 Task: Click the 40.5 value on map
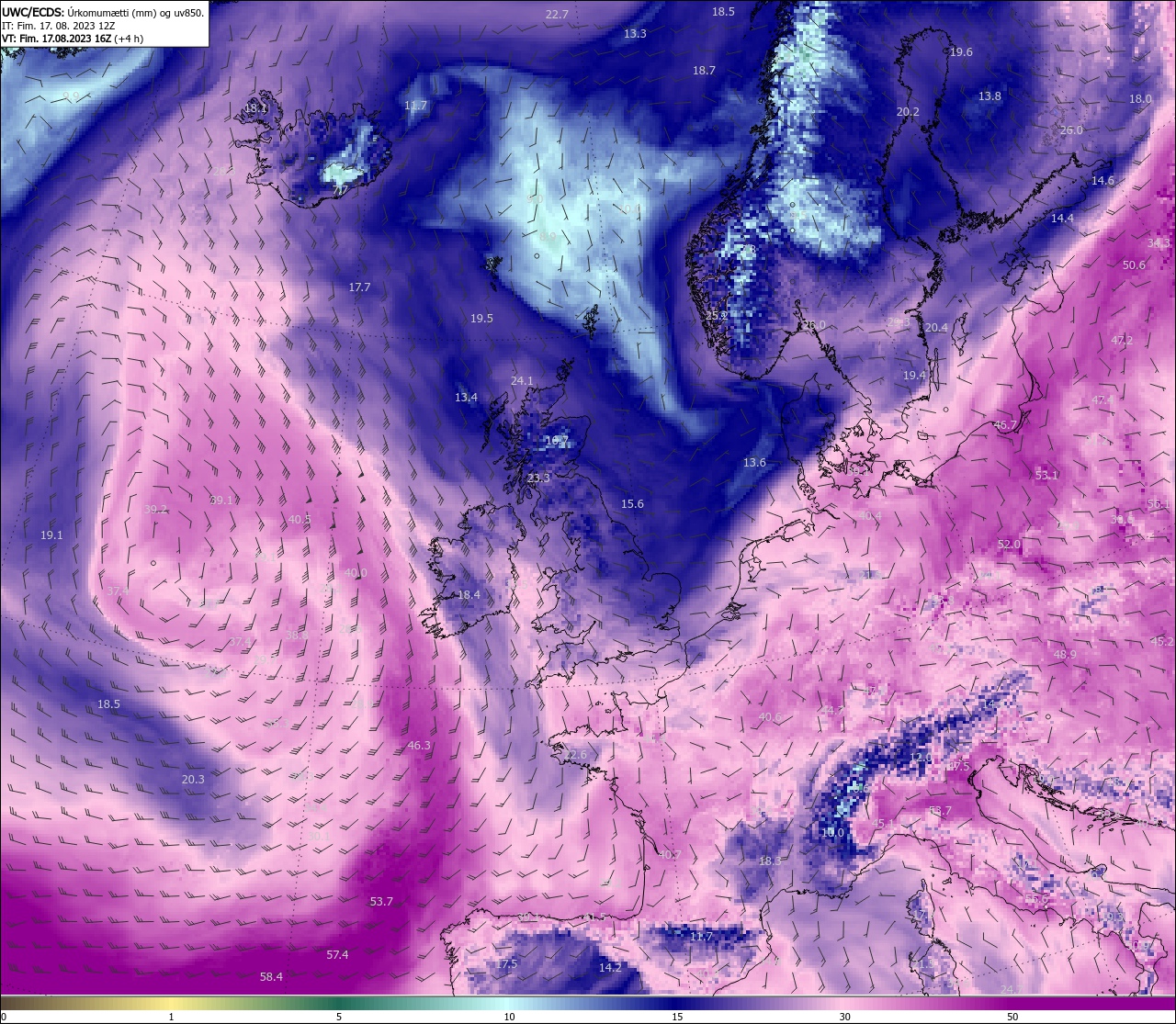(x=300, y=520)
